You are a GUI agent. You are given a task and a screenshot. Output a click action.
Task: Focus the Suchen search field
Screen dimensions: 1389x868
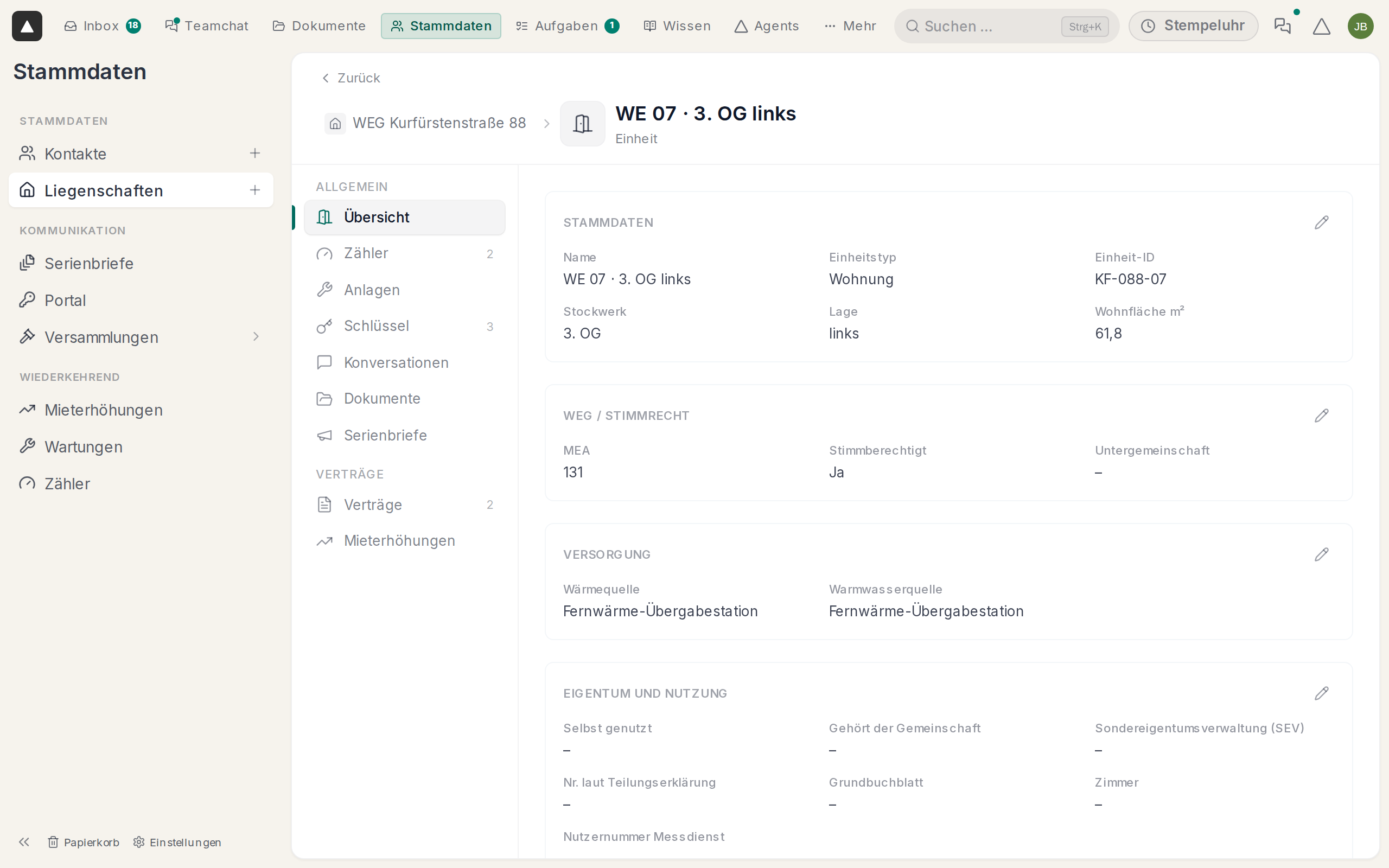1006,26
